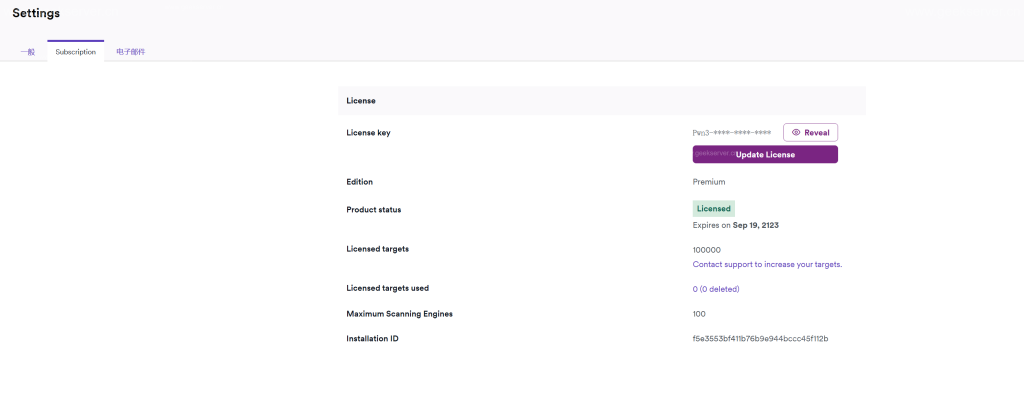1024x419 pixels.
Task: Click the Product status label
Action: pos(380,209)
